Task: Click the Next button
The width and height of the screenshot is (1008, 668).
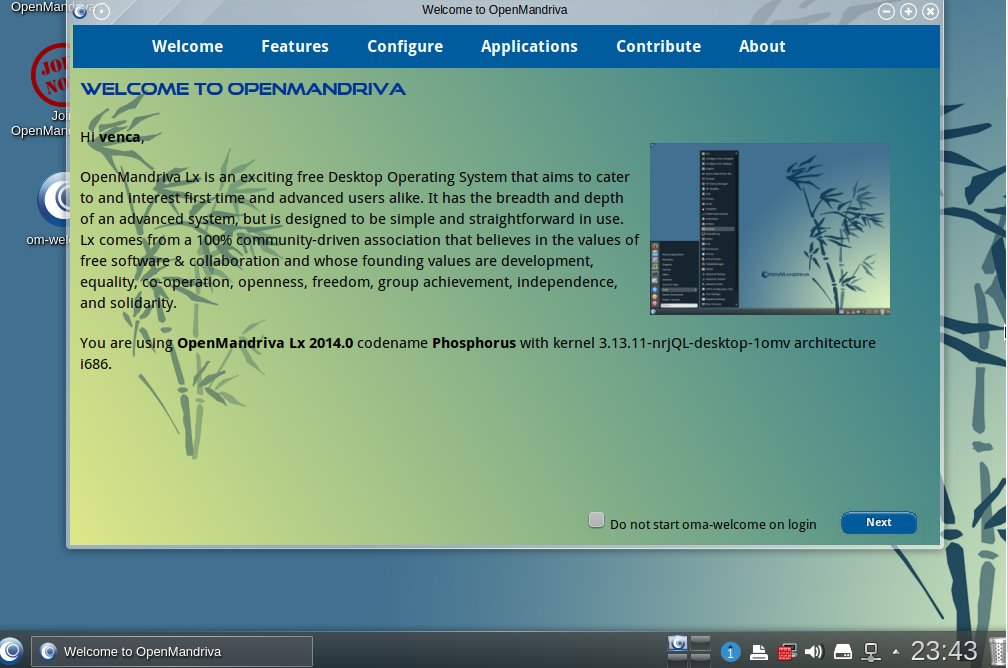Action: click(879, 523)
